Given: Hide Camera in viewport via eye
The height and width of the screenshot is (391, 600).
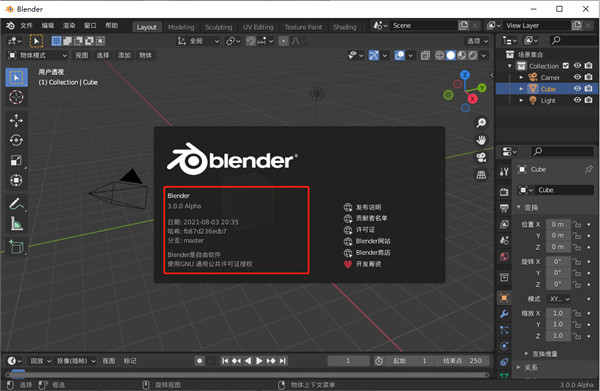Looking at the screenshot, I should coord(577,77).
